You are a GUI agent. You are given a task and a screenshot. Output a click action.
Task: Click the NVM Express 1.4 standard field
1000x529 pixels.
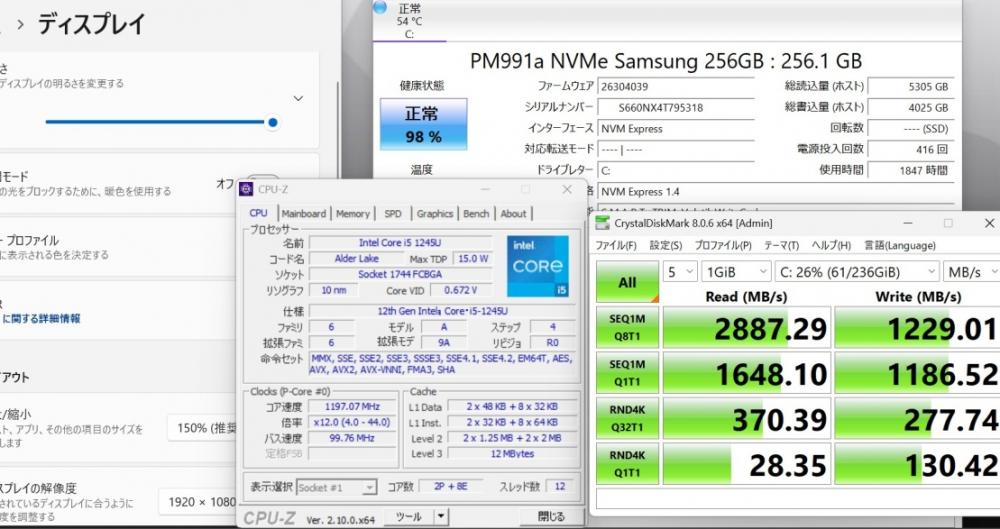[778, 191]
